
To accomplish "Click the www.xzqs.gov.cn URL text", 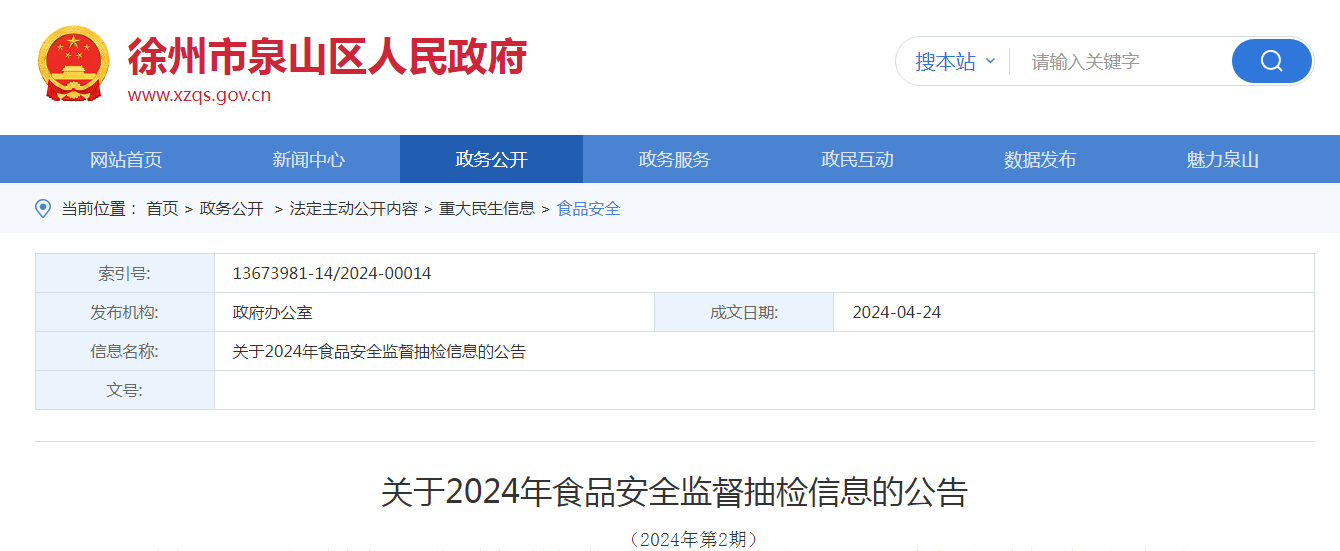I will (199, 96).
